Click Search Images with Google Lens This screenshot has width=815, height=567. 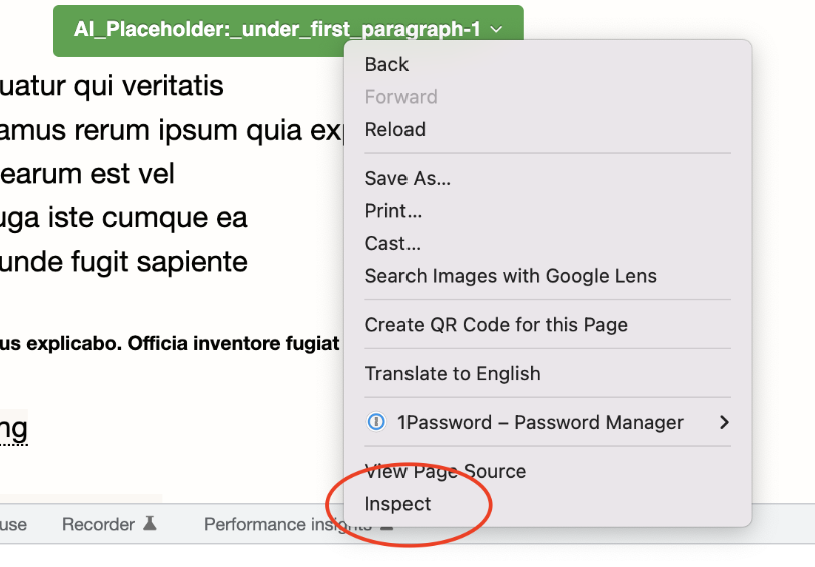pos(510,276)
